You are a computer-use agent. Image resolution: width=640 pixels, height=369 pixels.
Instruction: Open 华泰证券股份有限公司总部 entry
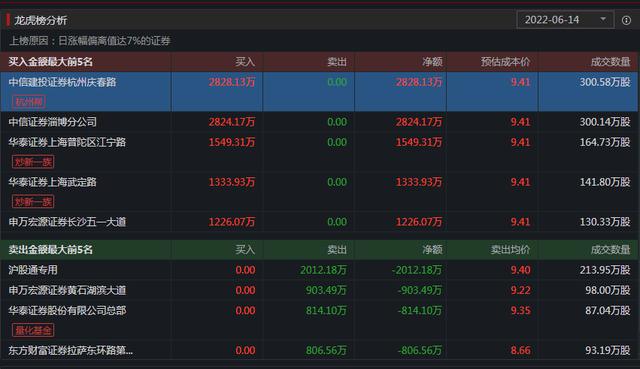coord(67,311)
